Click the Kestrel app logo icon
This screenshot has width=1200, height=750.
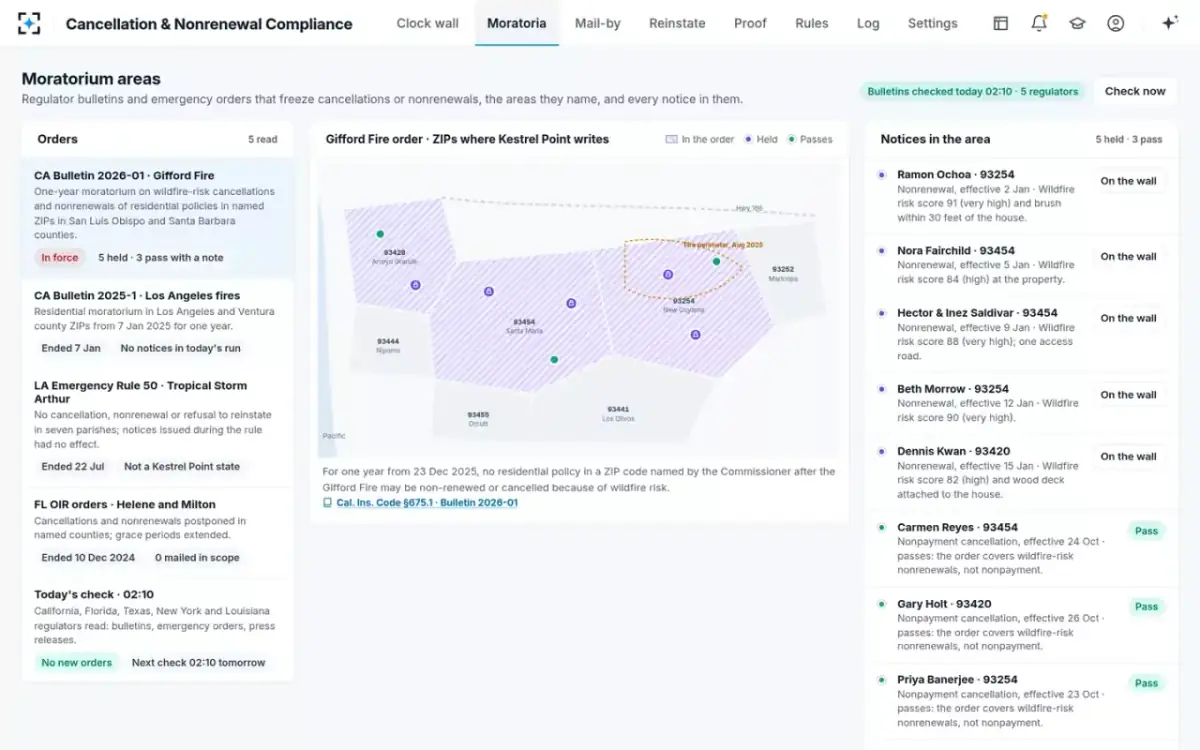coord(30,23)
